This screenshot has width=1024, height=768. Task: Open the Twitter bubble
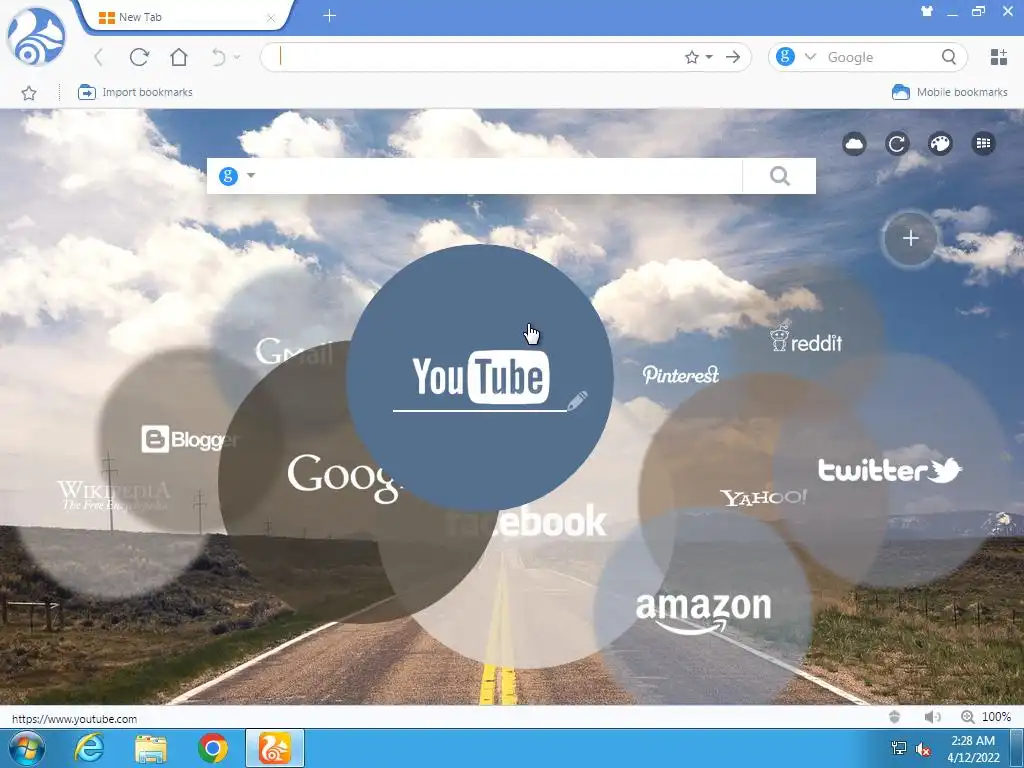coord(890,470)
